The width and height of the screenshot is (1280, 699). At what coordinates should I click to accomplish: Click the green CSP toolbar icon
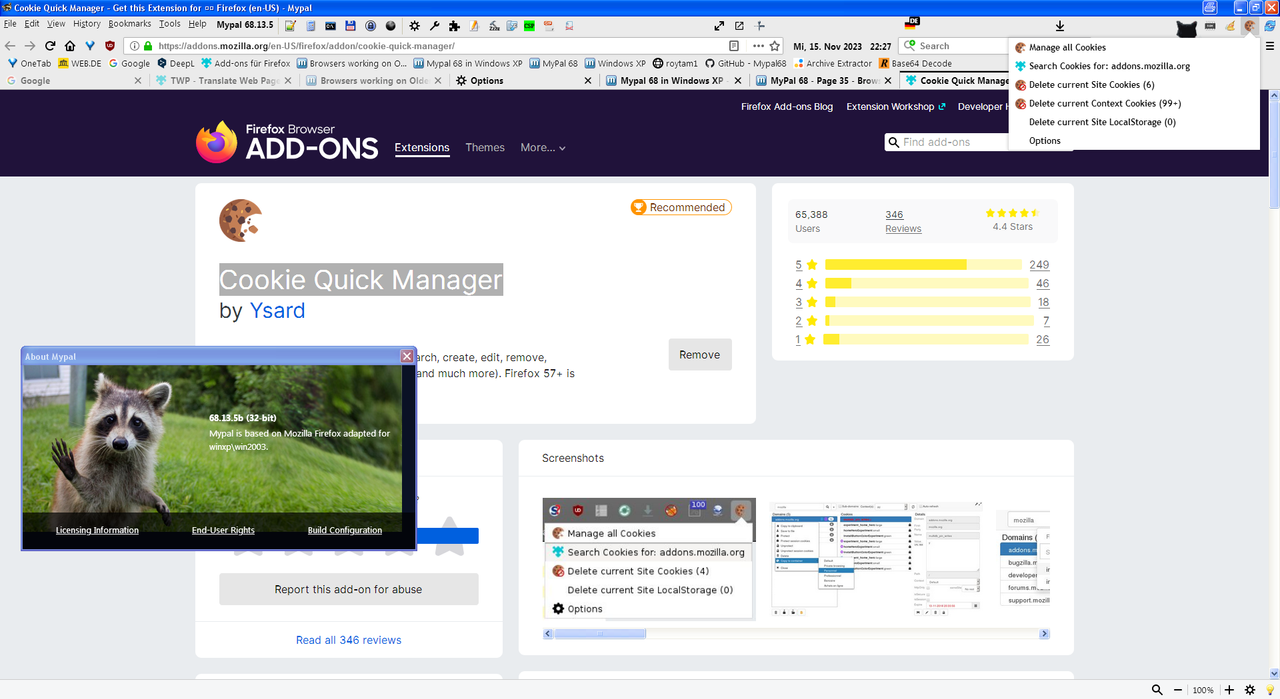click(x=529, y=26)
